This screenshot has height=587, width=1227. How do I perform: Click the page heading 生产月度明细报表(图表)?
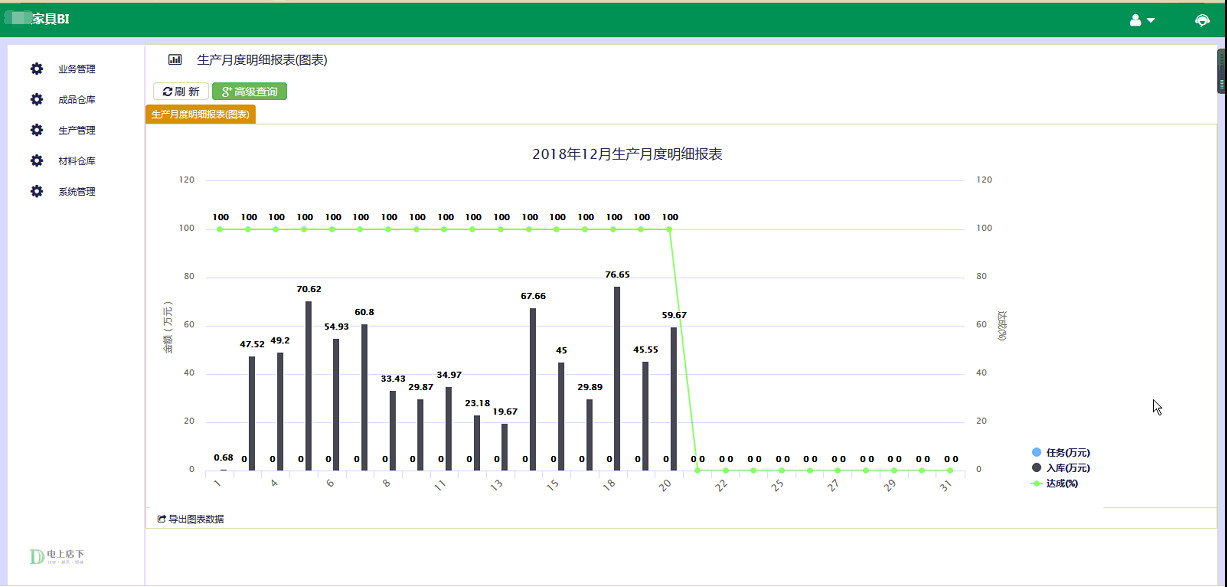click(x=262, y=60)
